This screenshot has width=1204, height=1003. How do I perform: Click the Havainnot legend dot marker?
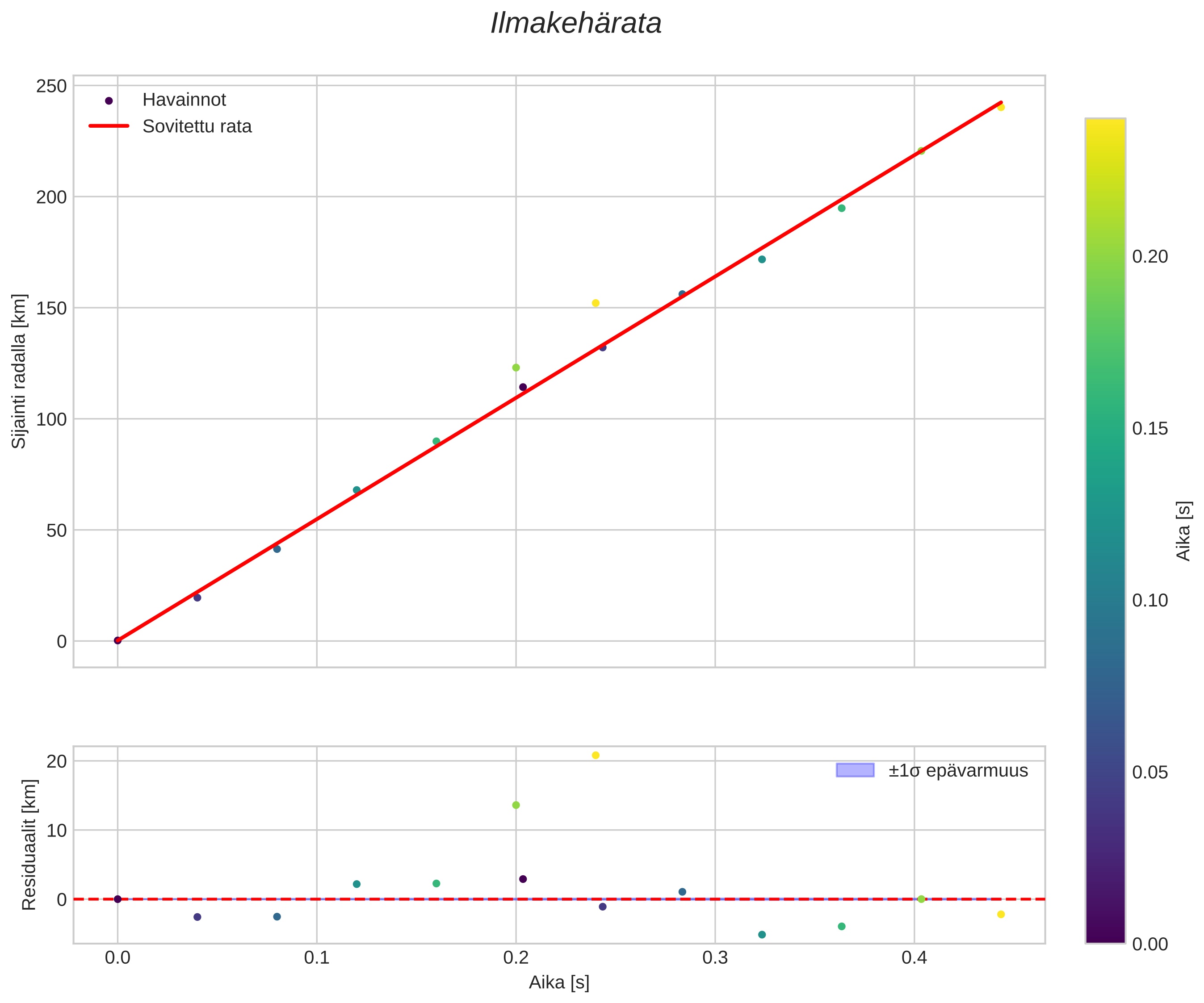109,101
